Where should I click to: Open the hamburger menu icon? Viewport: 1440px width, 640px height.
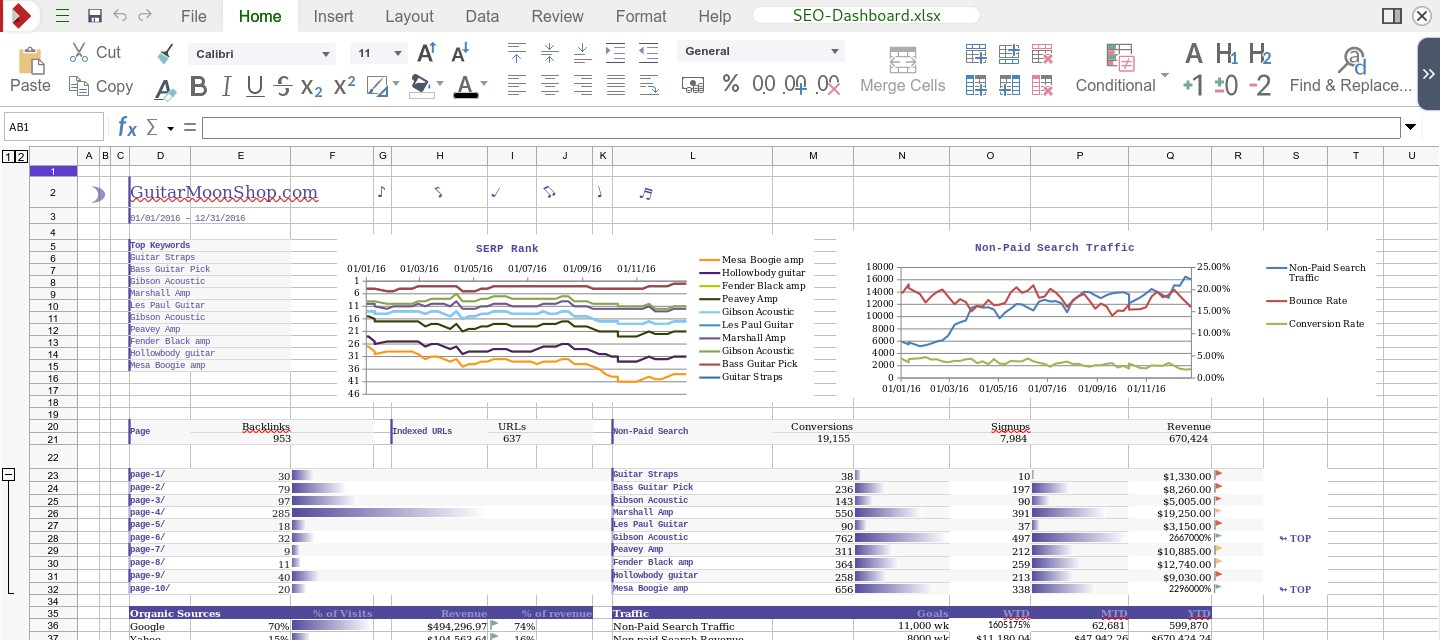click(x=62, y=16)
